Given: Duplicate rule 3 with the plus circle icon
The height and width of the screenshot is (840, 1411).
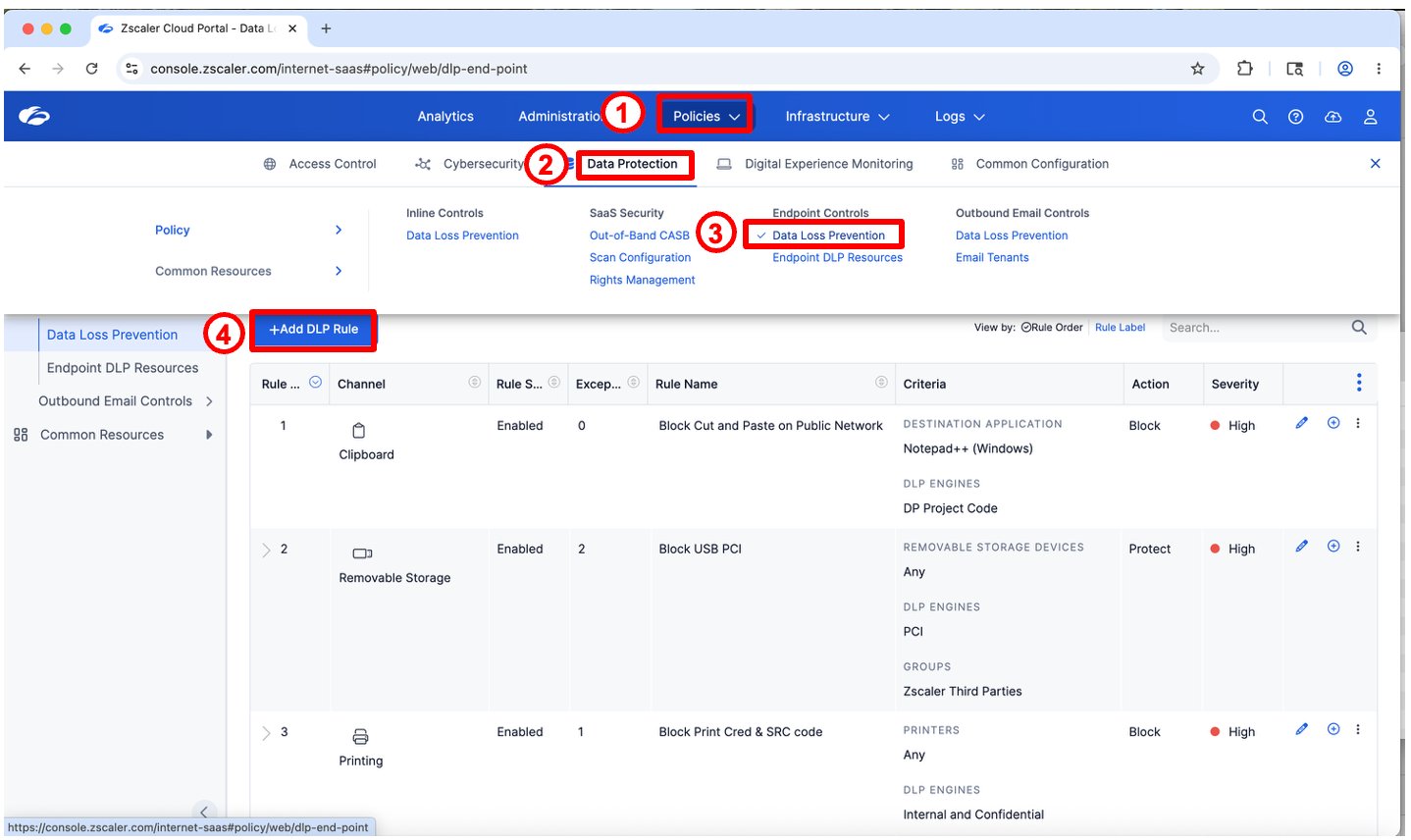Looking at the screenshot, I should [x=1333, y=729].
